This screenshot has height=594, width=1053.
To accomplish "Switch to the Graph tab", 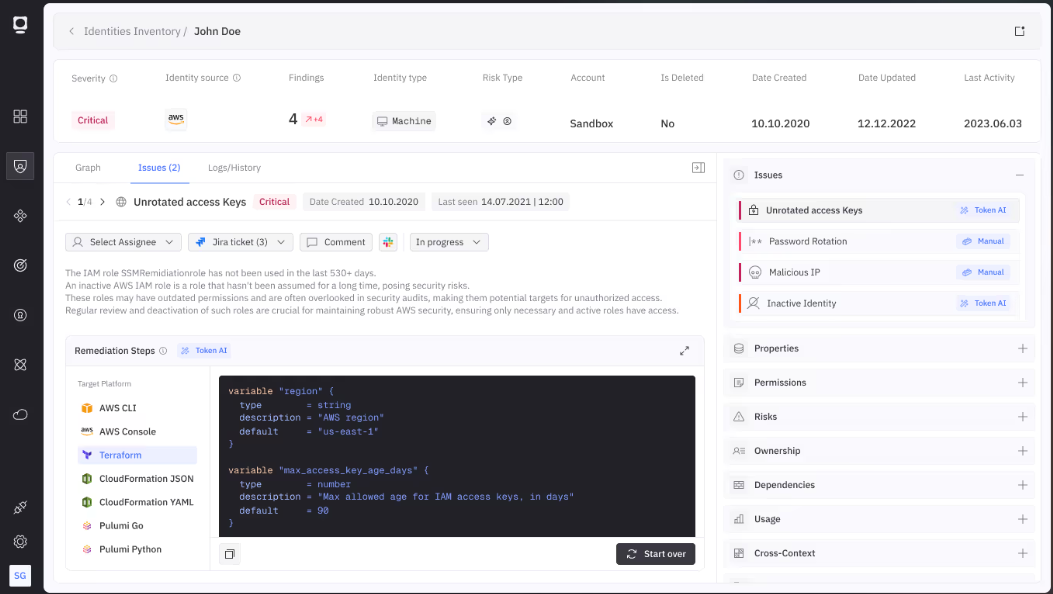I will (88, 168).
